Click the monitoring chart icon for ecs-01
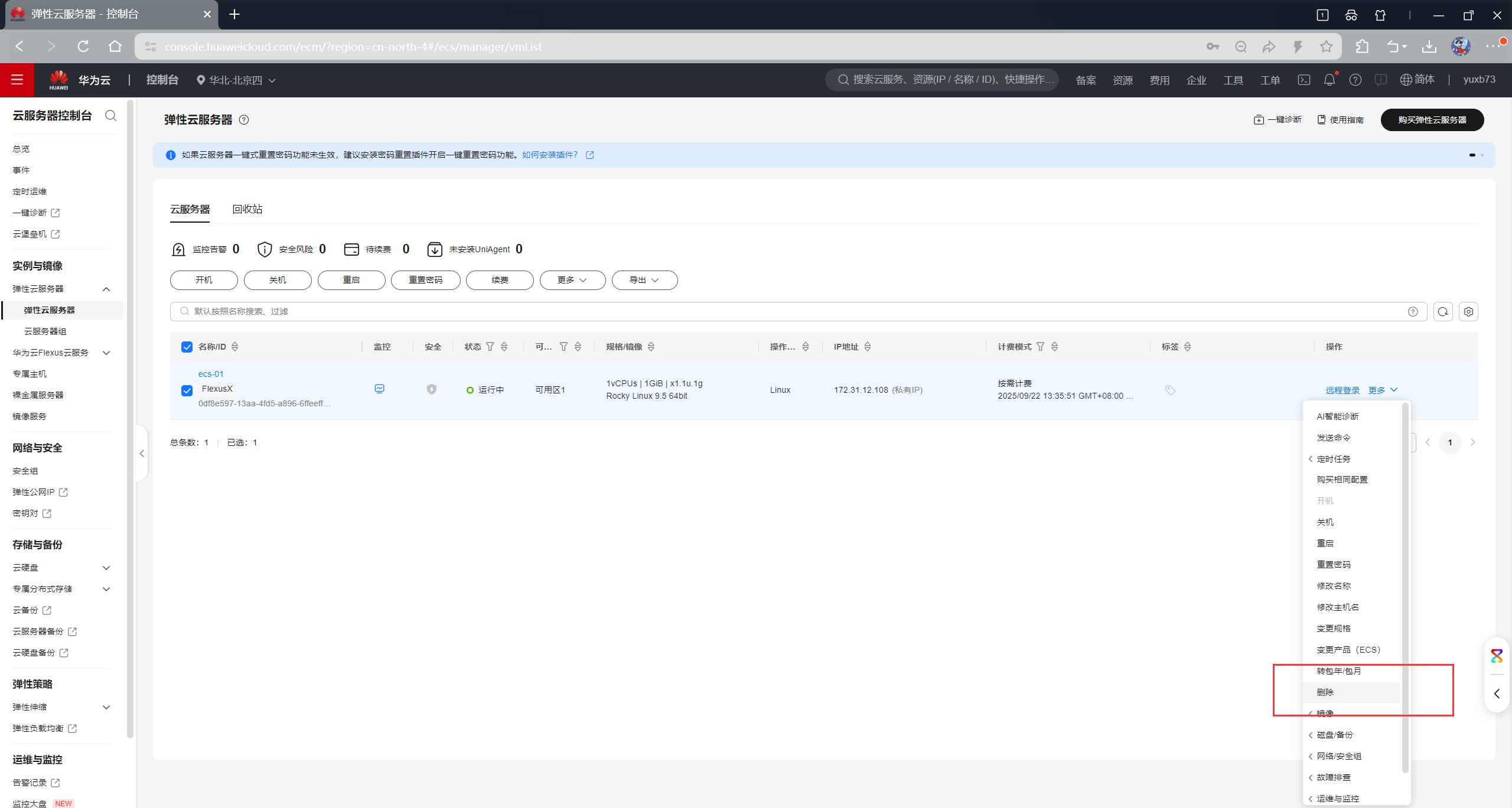Screen dimensions: 1512x808 click(379, 389)
